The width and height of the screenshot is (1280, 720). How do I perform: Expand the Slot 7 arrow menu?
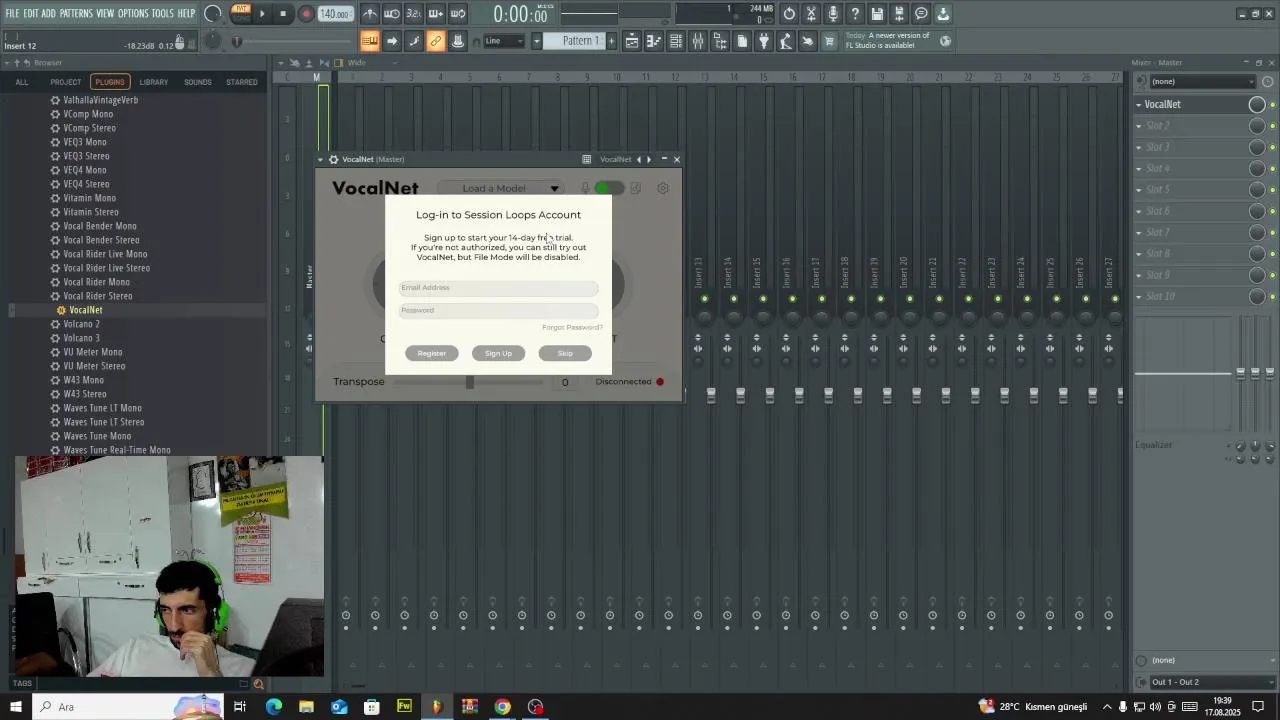pos(1138,233)
